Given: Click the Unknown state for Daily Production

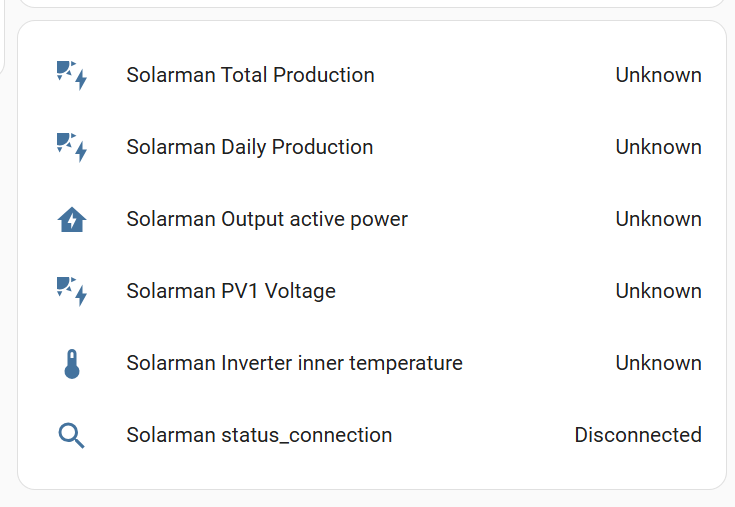Looking at the screenshot, I should pos(658,147).
